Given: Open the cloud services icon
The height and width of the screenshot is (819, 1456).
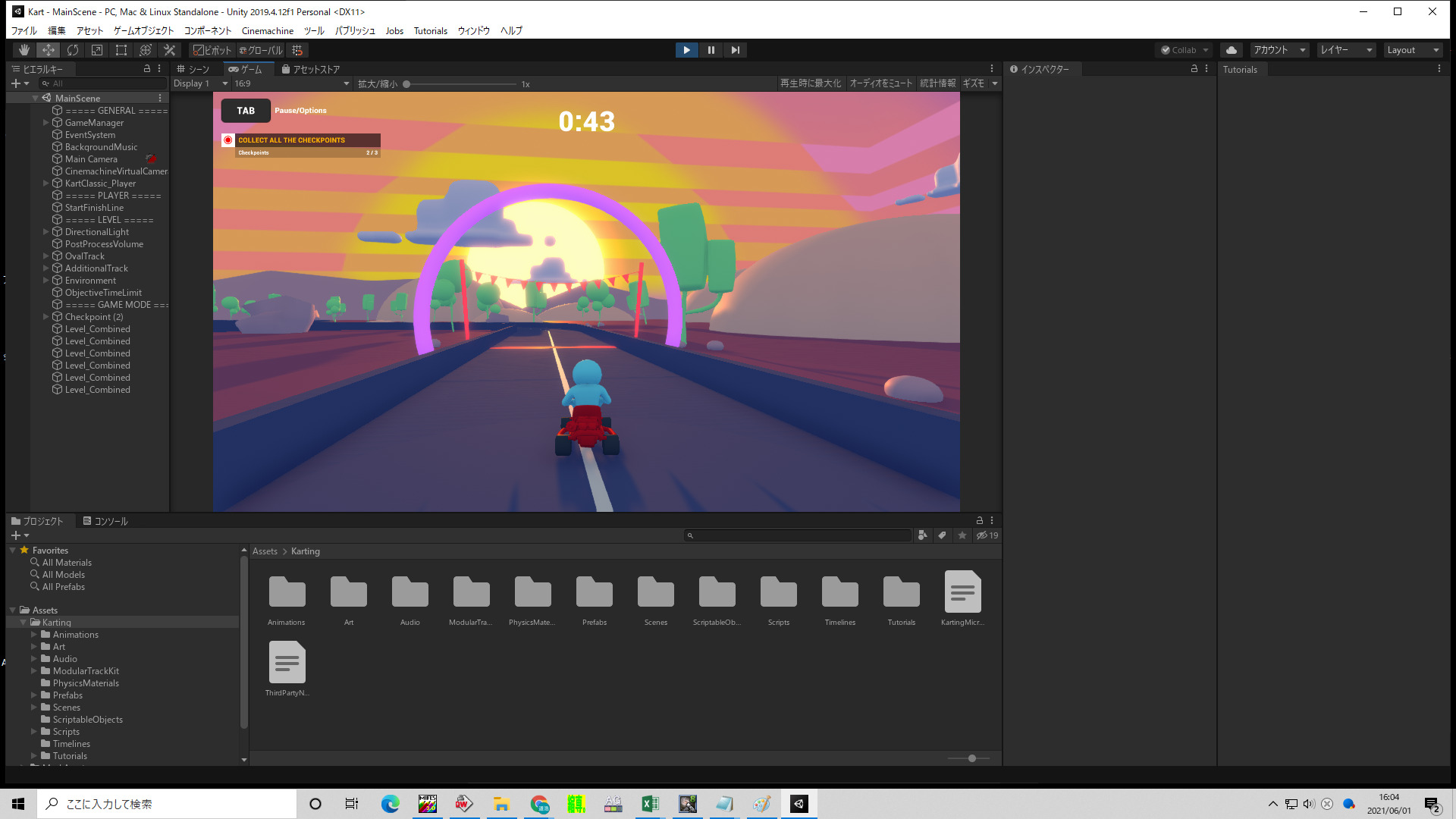Looking at the screenshot, I should [1232, 50].
